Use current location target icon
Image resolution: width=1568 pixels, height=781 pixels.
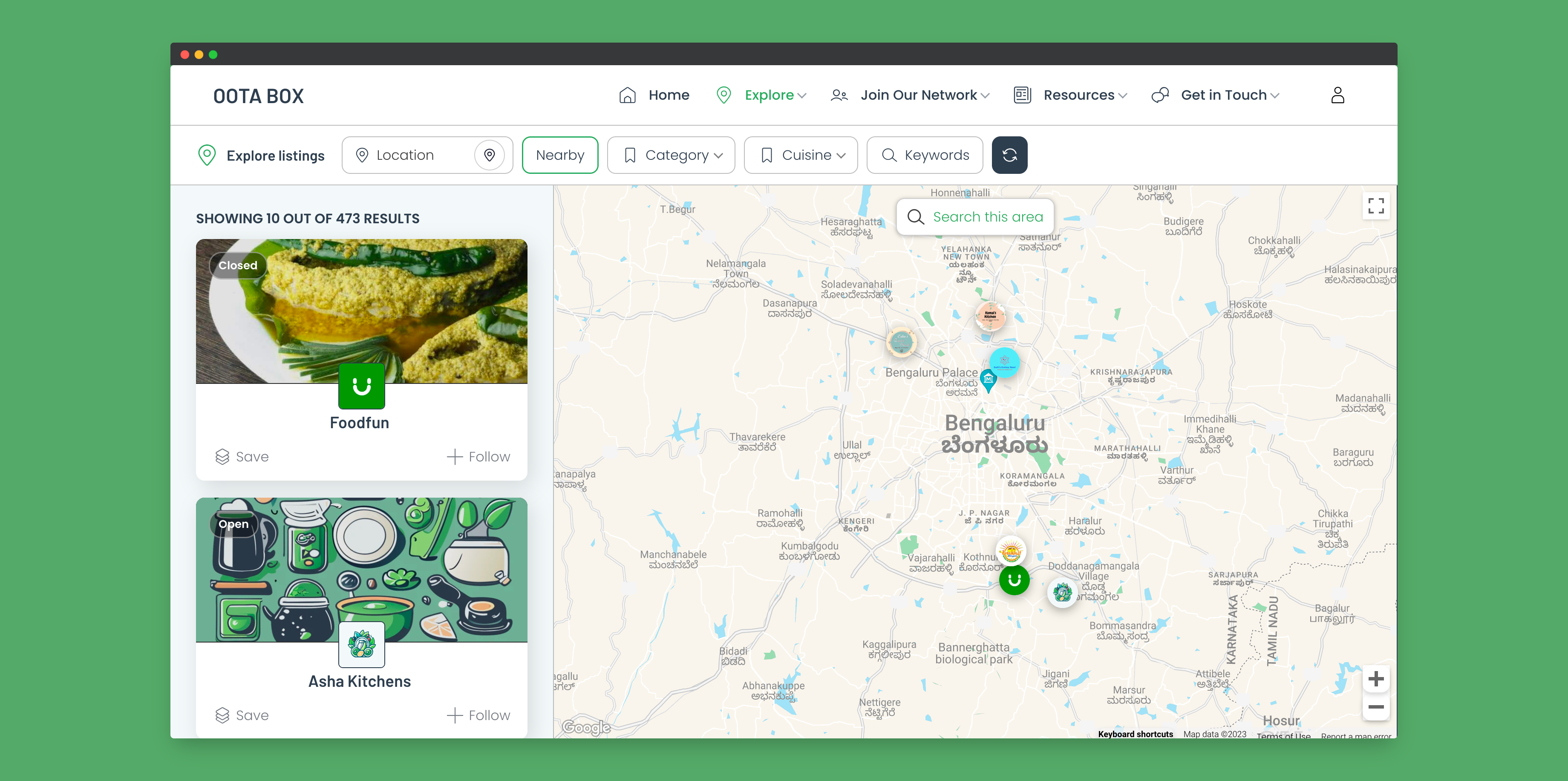pos(490,155)
